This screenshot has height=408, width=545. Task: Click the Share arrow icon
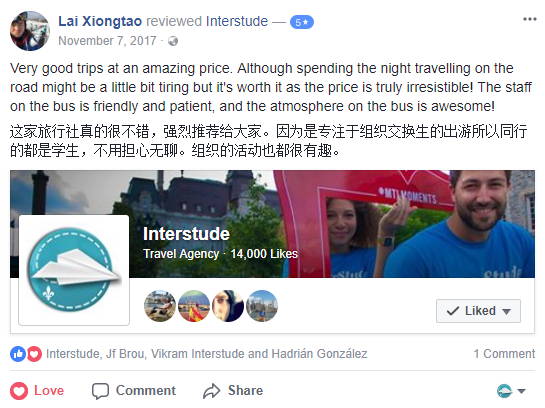(212, 391)
